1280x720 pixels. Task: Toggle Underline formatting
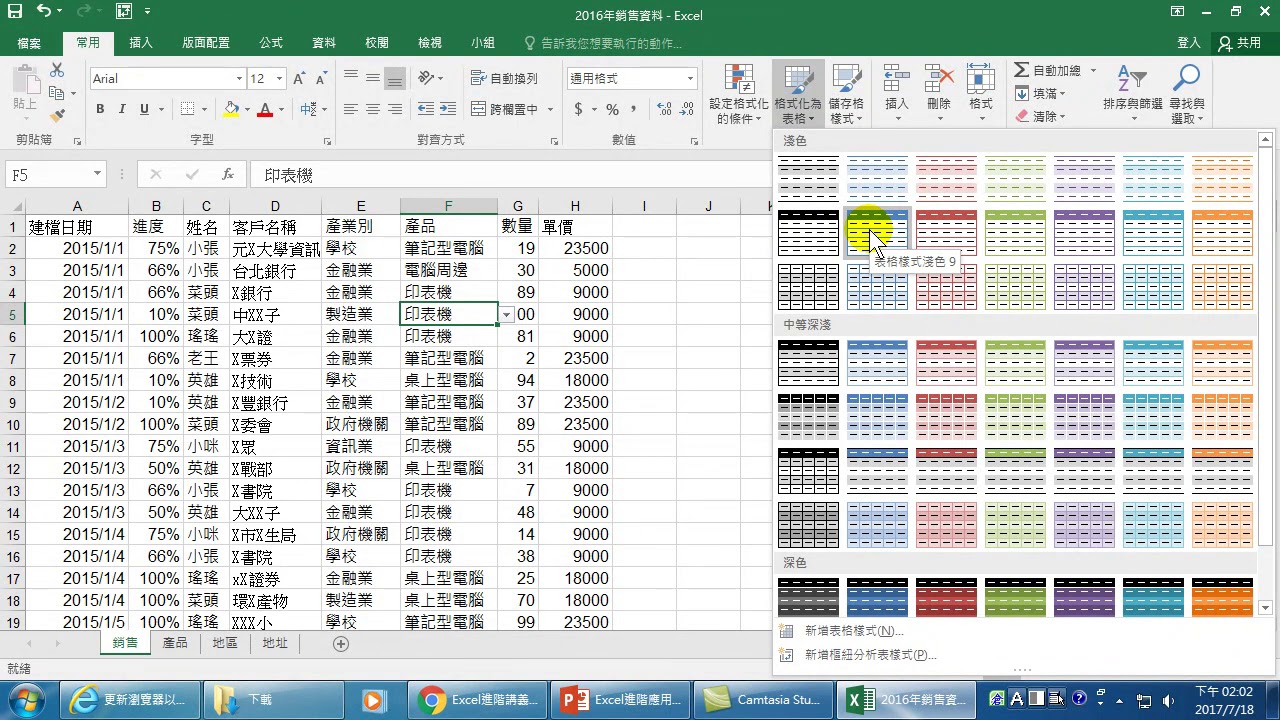click(144, 109)
